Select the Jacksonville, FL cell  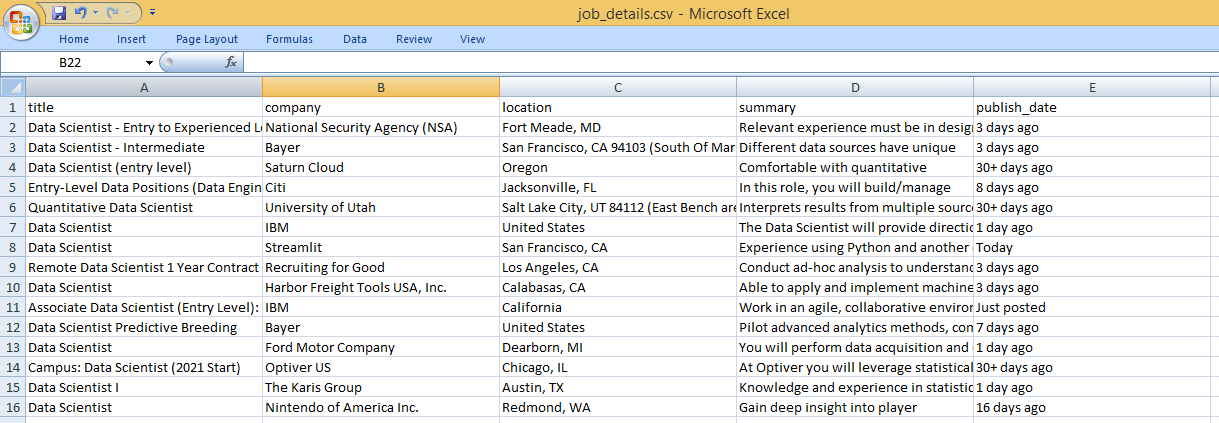coord(617,187)
